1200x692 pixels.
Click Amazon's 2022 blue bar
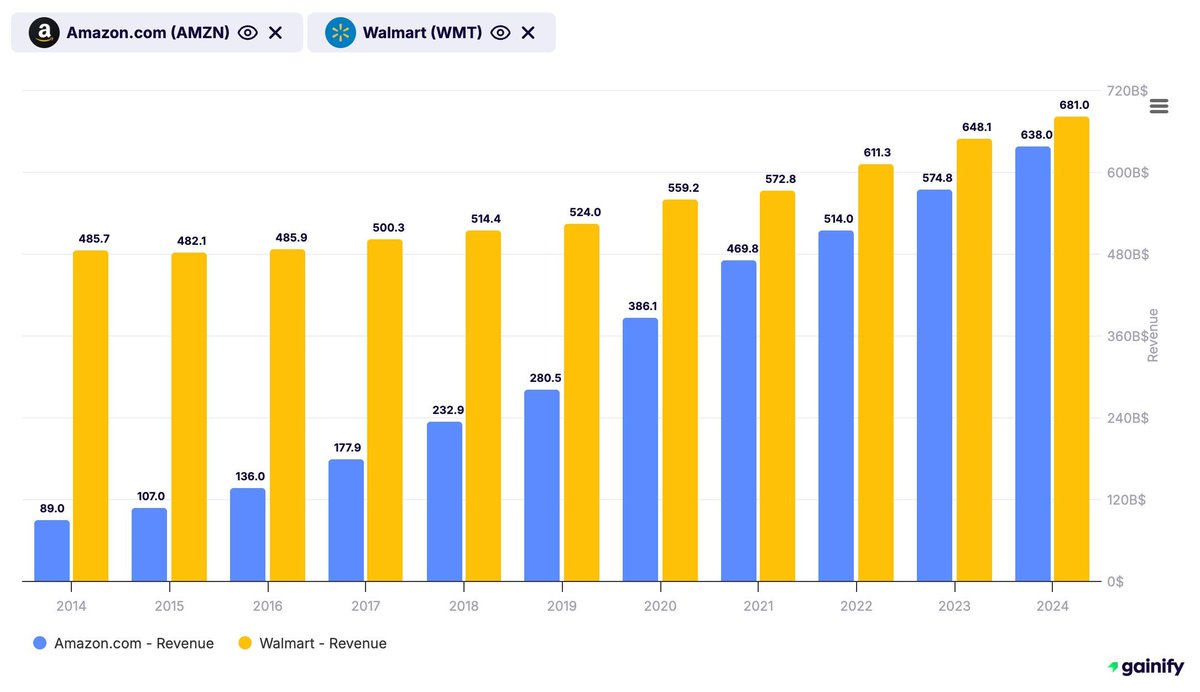click(836, 405)
